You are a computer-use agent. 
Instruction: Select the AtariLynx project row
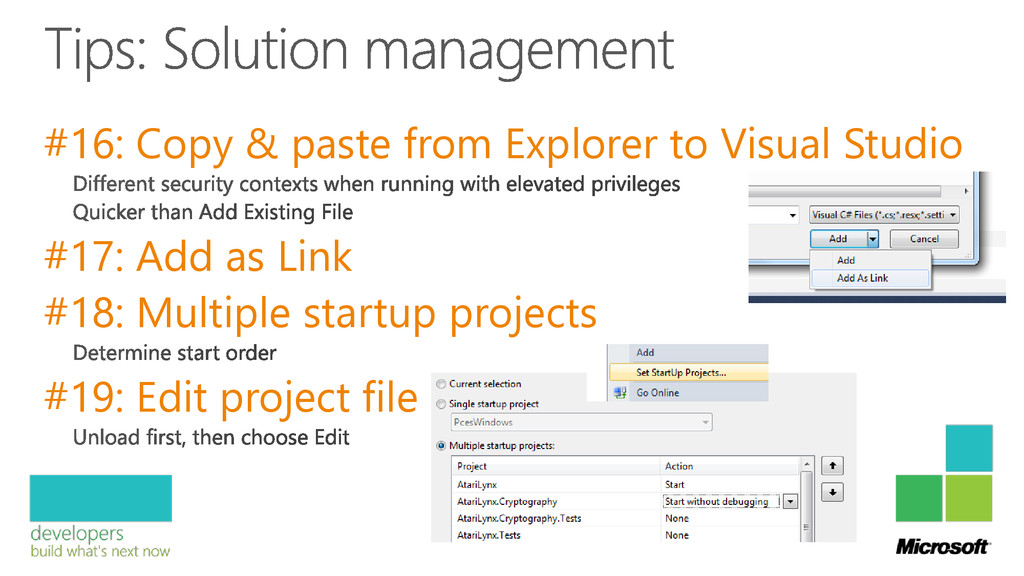(x=626, y=485)
